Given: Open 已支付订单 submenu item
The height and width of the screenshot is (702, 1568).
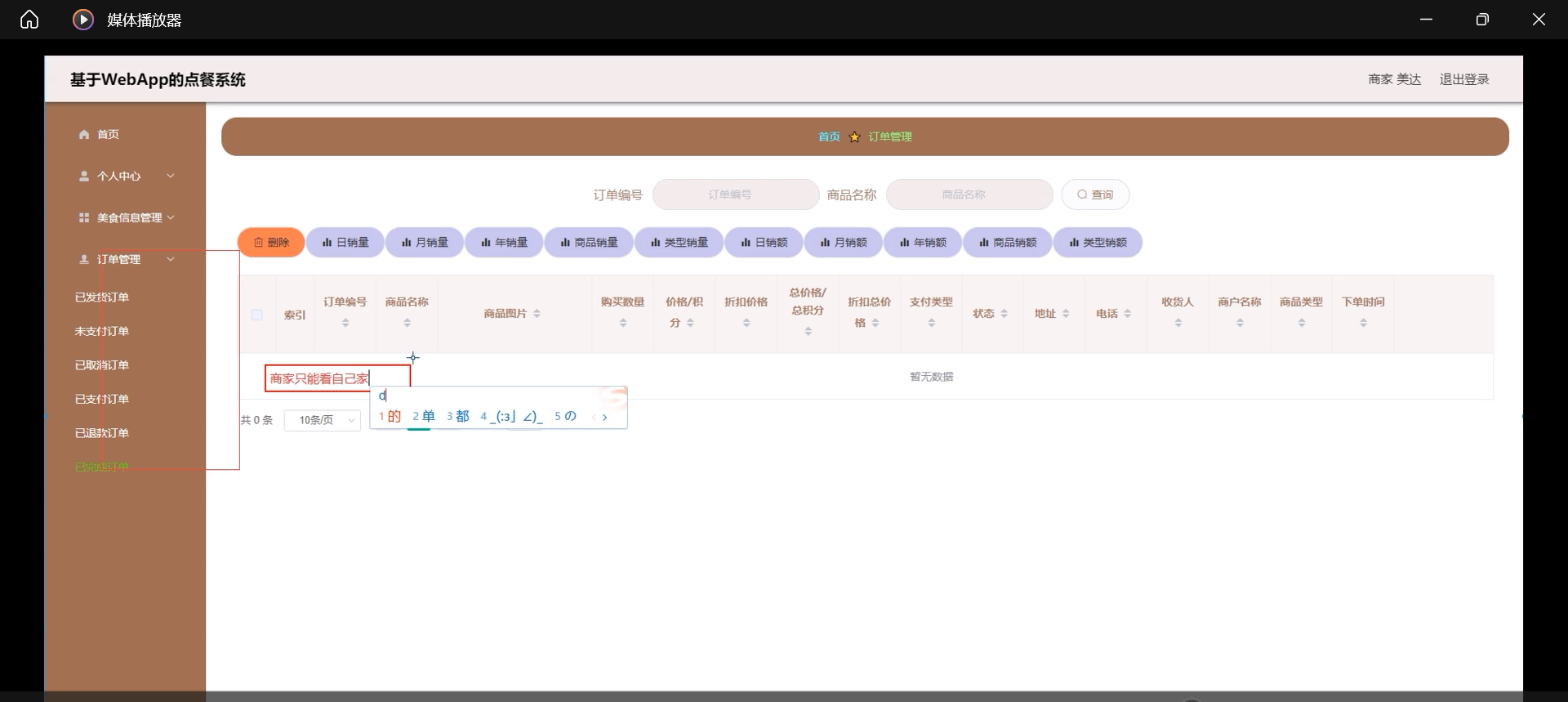Looking at the screenshot, I should [x=101, y=399].
